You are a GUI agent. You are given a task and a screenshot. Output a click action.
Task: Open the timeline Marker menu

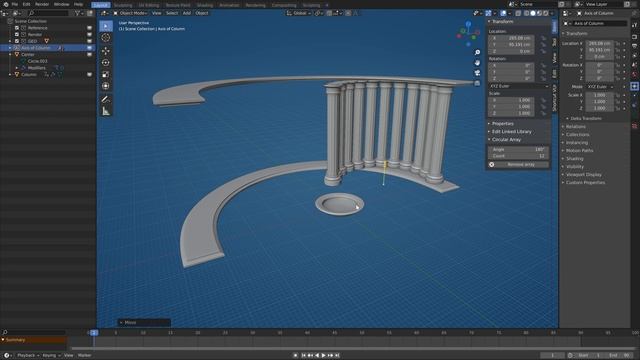tap(84, 356)
